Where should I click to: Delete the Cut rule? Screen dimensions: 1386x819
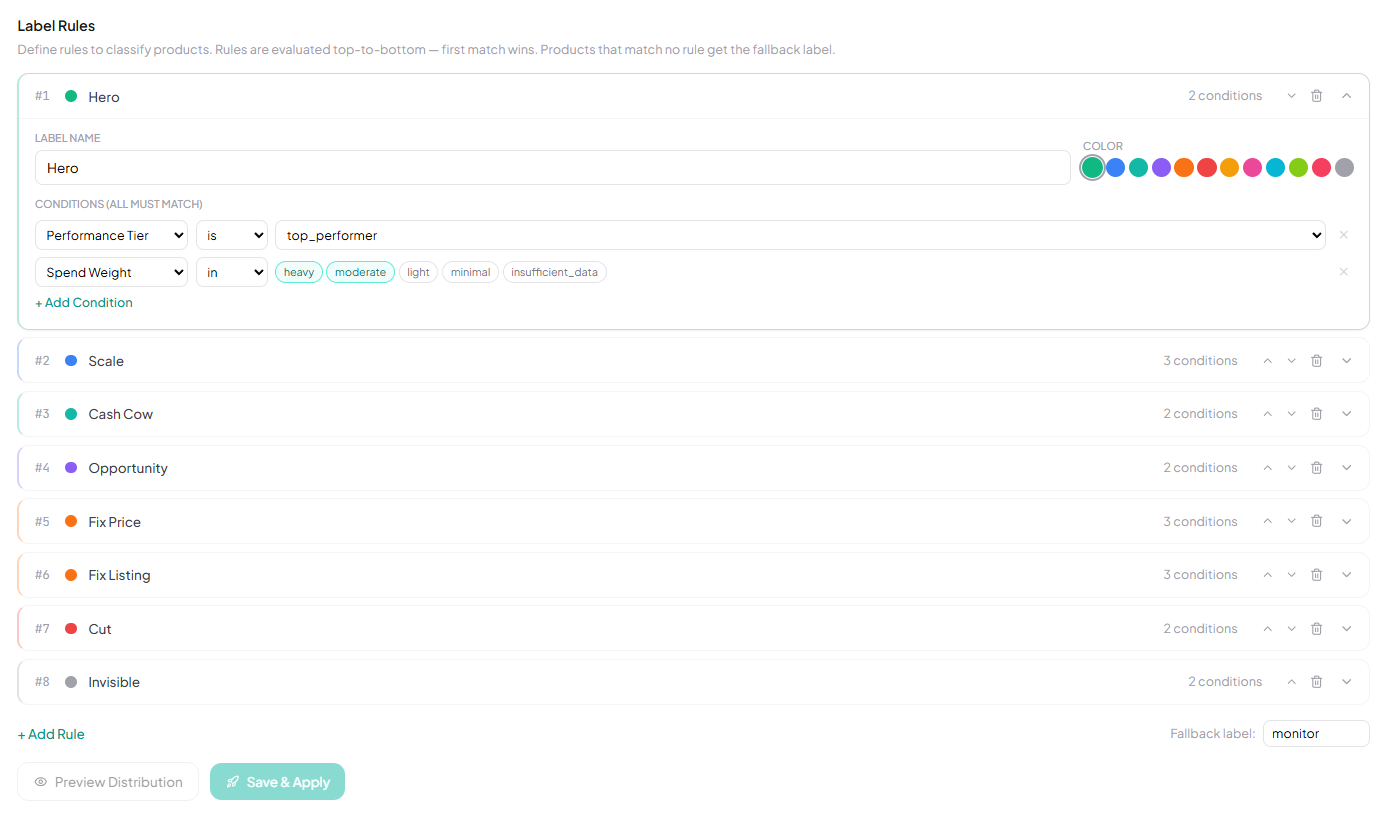click(1316, 628)
